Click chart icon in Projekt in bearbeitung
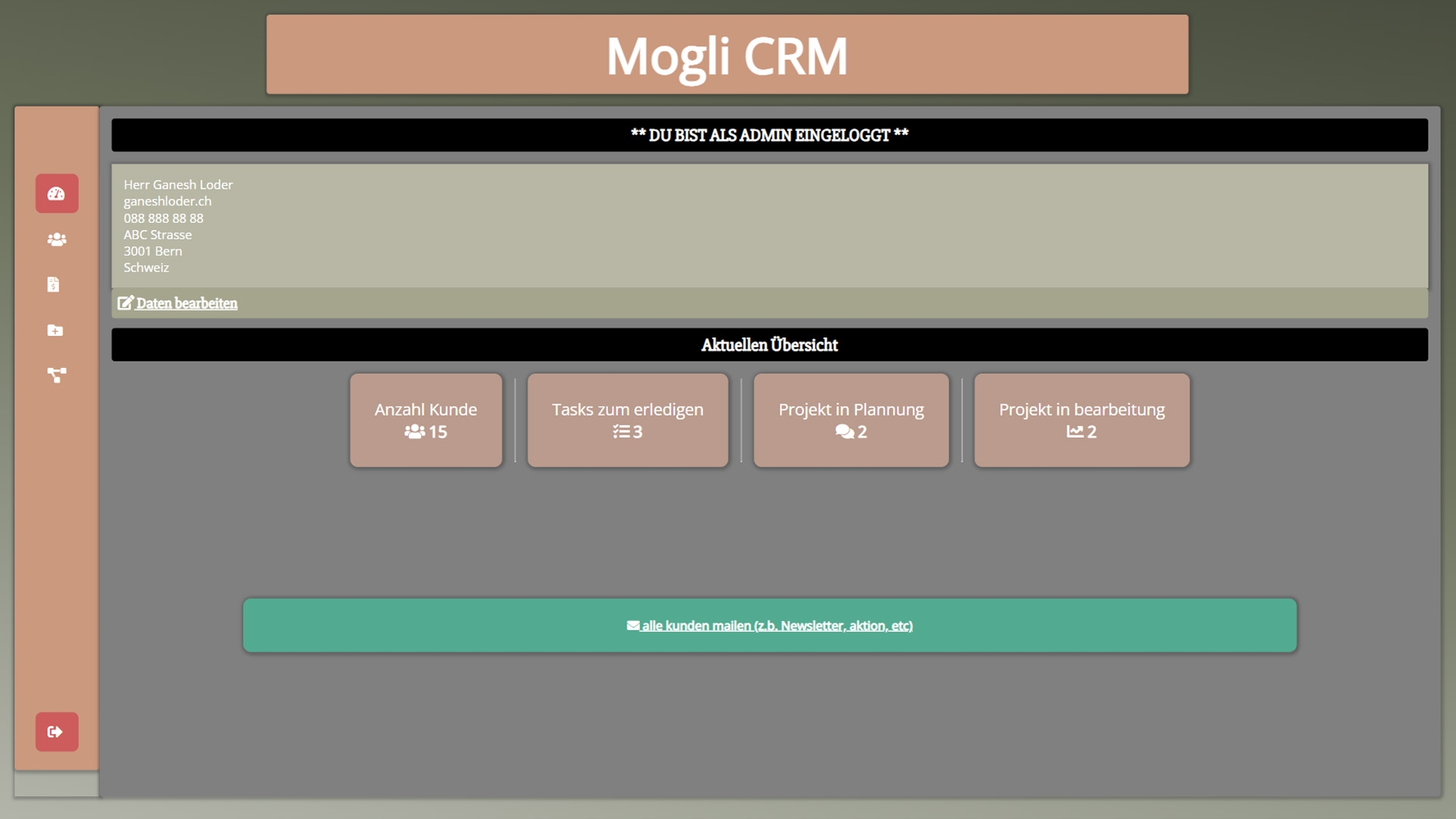The height and width of the screenshot is (819, 1456). pos(1075,431)
